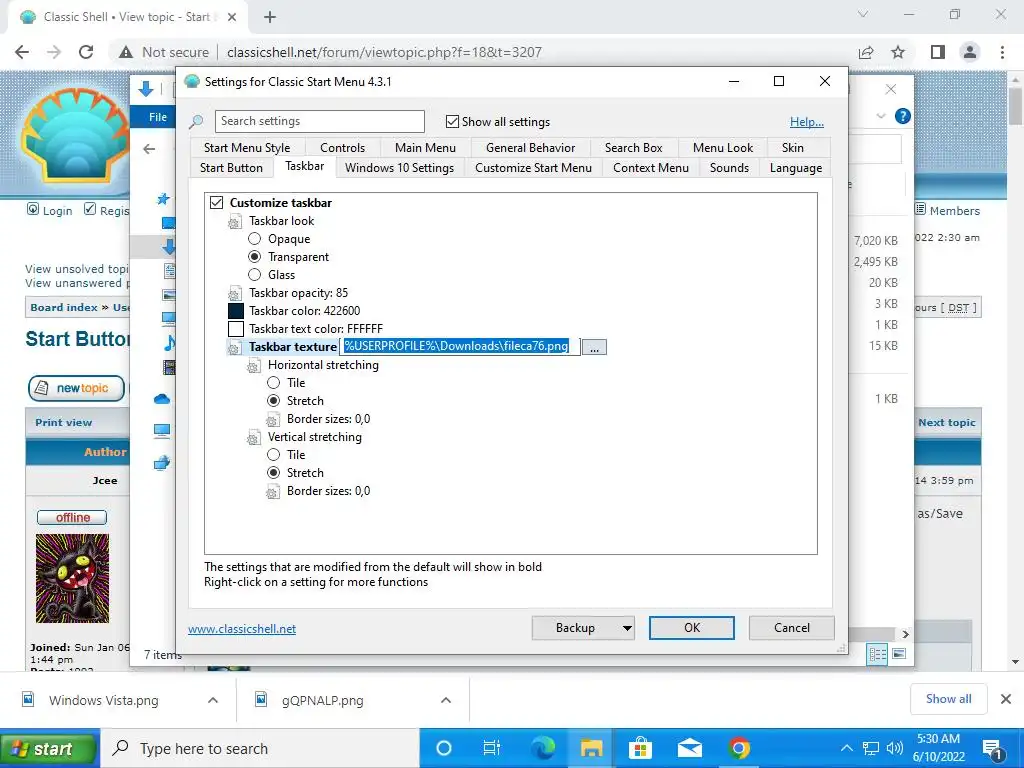Select Tile under Vertical stretching

click(274, 455)
